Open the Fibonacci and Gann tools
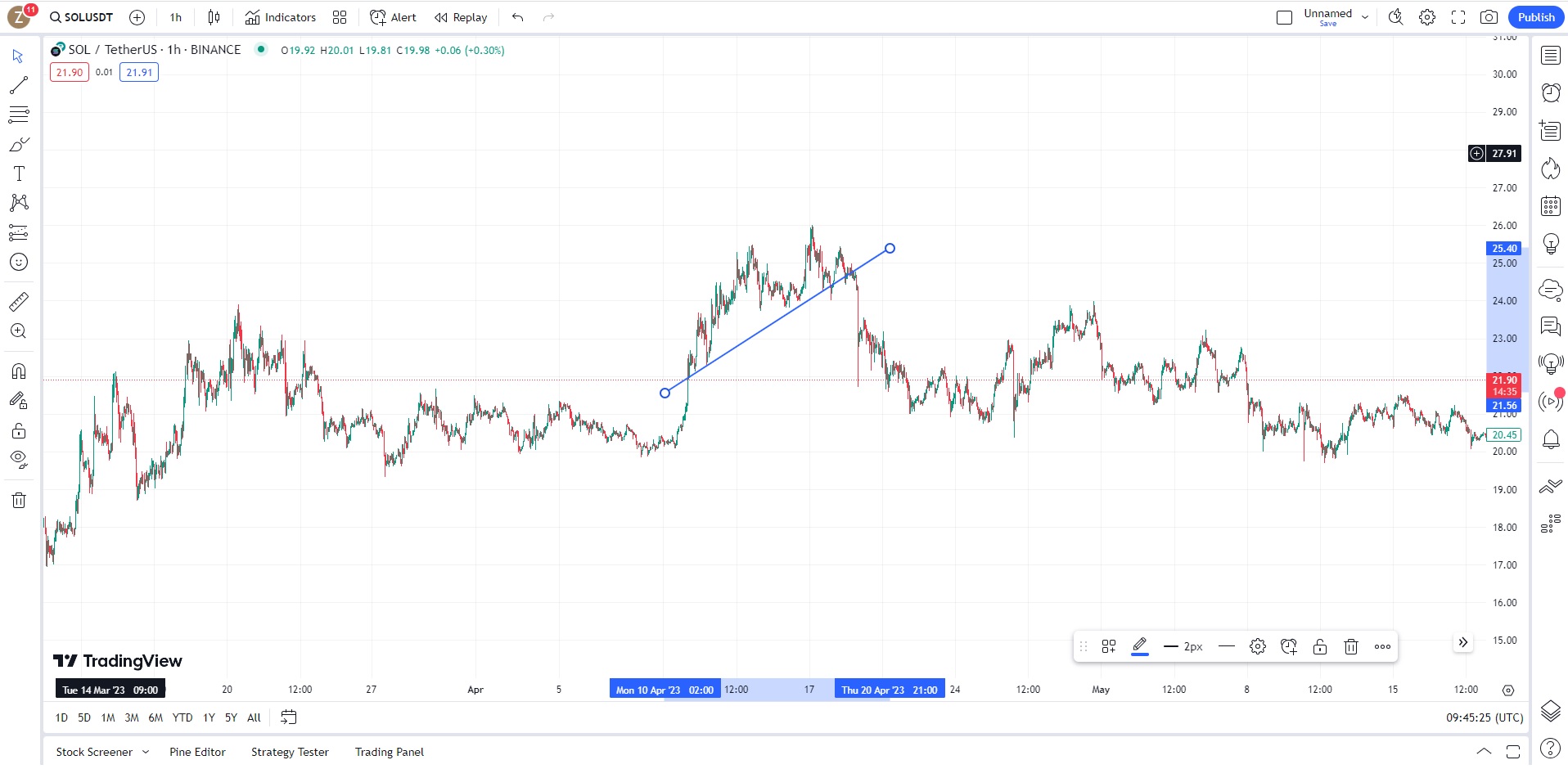Image resolution: width=1568 pixels, height=769 pixels. (x=18, y=115)
